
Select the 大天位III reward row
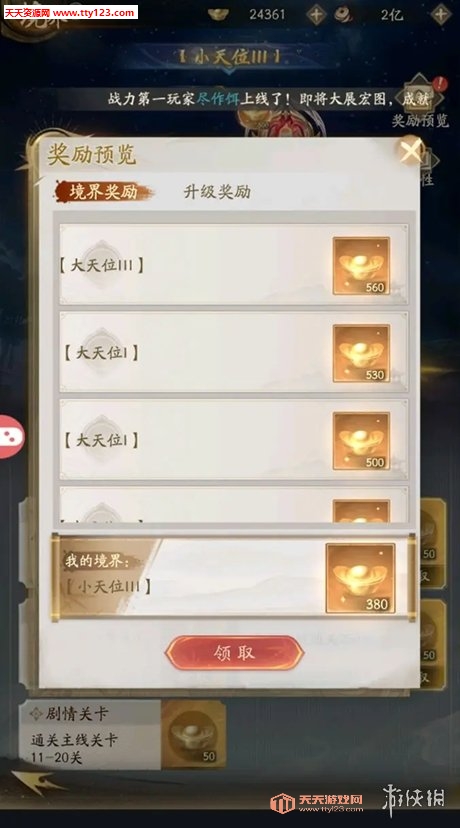(233, 265)
